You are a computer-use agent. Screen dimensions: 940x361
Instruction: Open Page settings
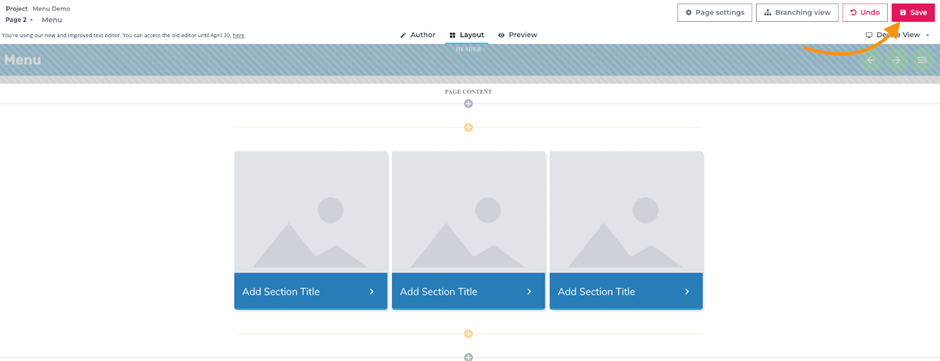click(715, 13)
